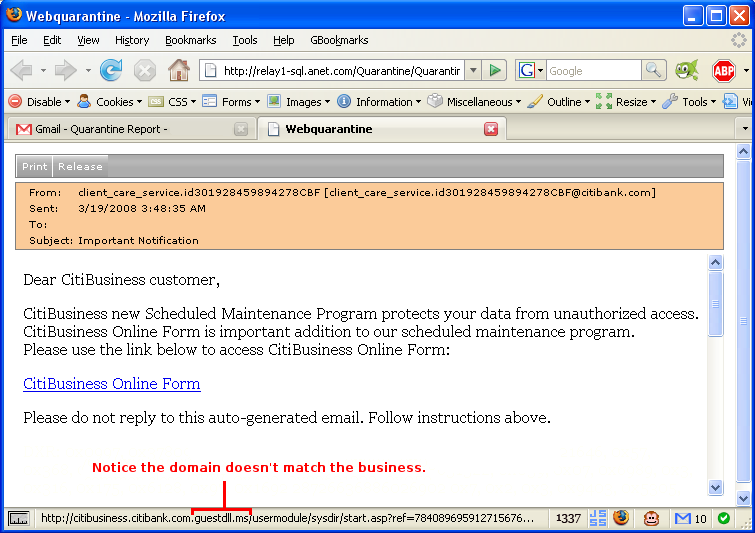Click the search magnifier icon
Screen dimensions: 755x533
coord(653,71)
